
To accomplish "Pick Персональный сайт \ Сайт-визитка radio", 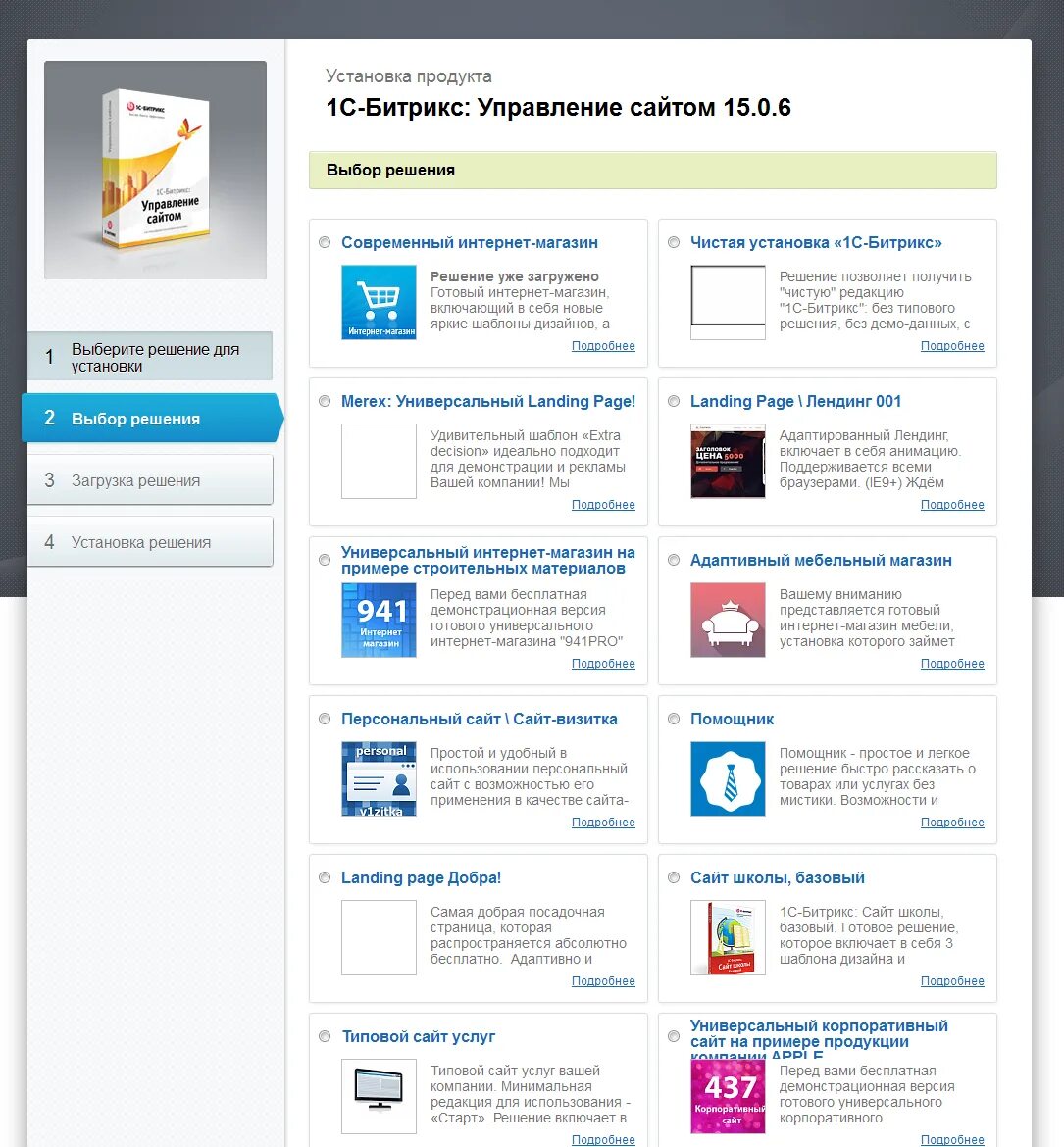I will pyautogui.click(x=325, y=719).
